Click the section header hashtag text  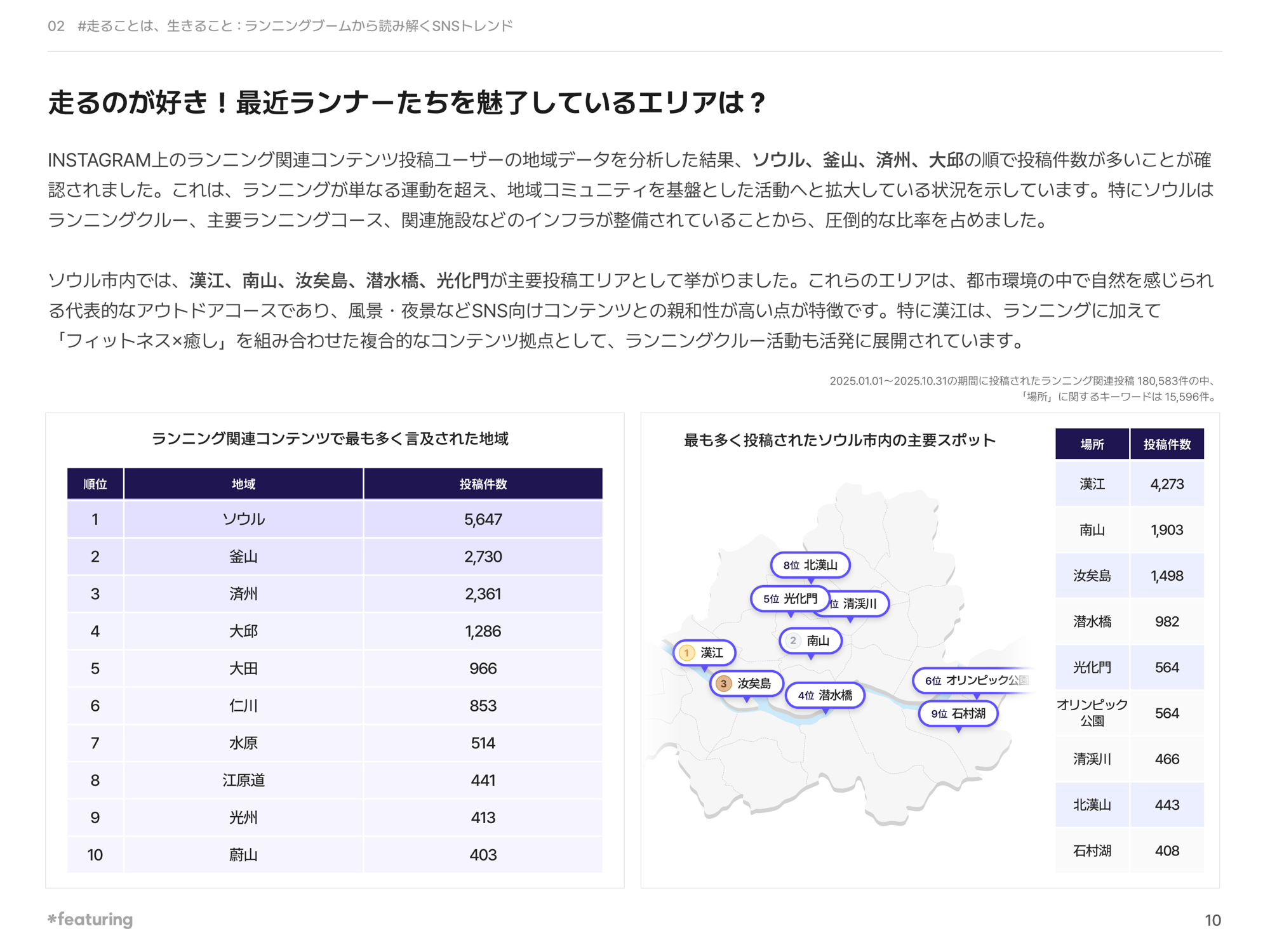coord(295,26)
